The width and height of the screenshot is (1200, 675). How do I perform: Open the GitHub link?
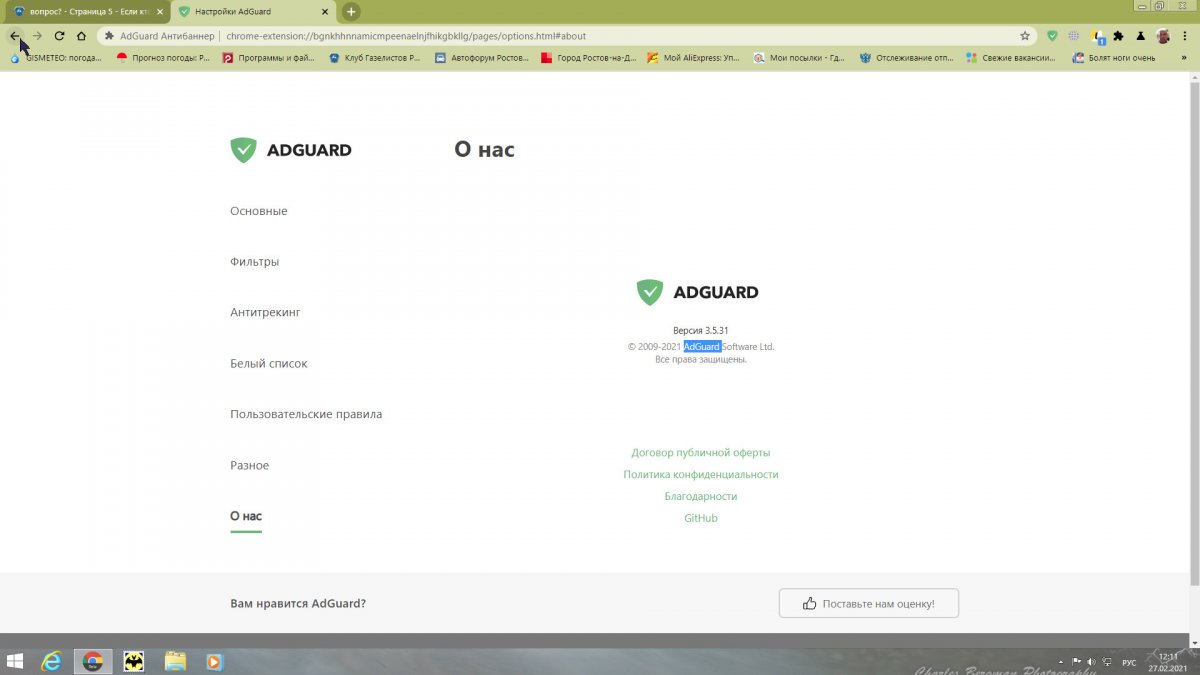pos(701,518)
